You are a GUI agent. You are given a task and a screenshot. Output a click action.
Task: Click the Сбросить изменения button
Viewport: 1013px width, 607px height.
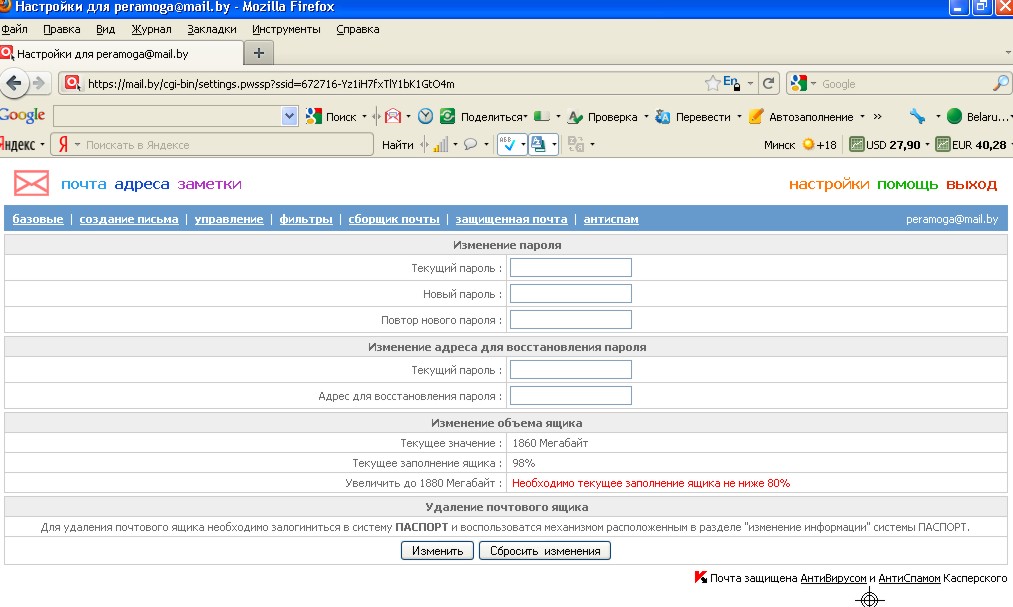(x=544, y=551)
